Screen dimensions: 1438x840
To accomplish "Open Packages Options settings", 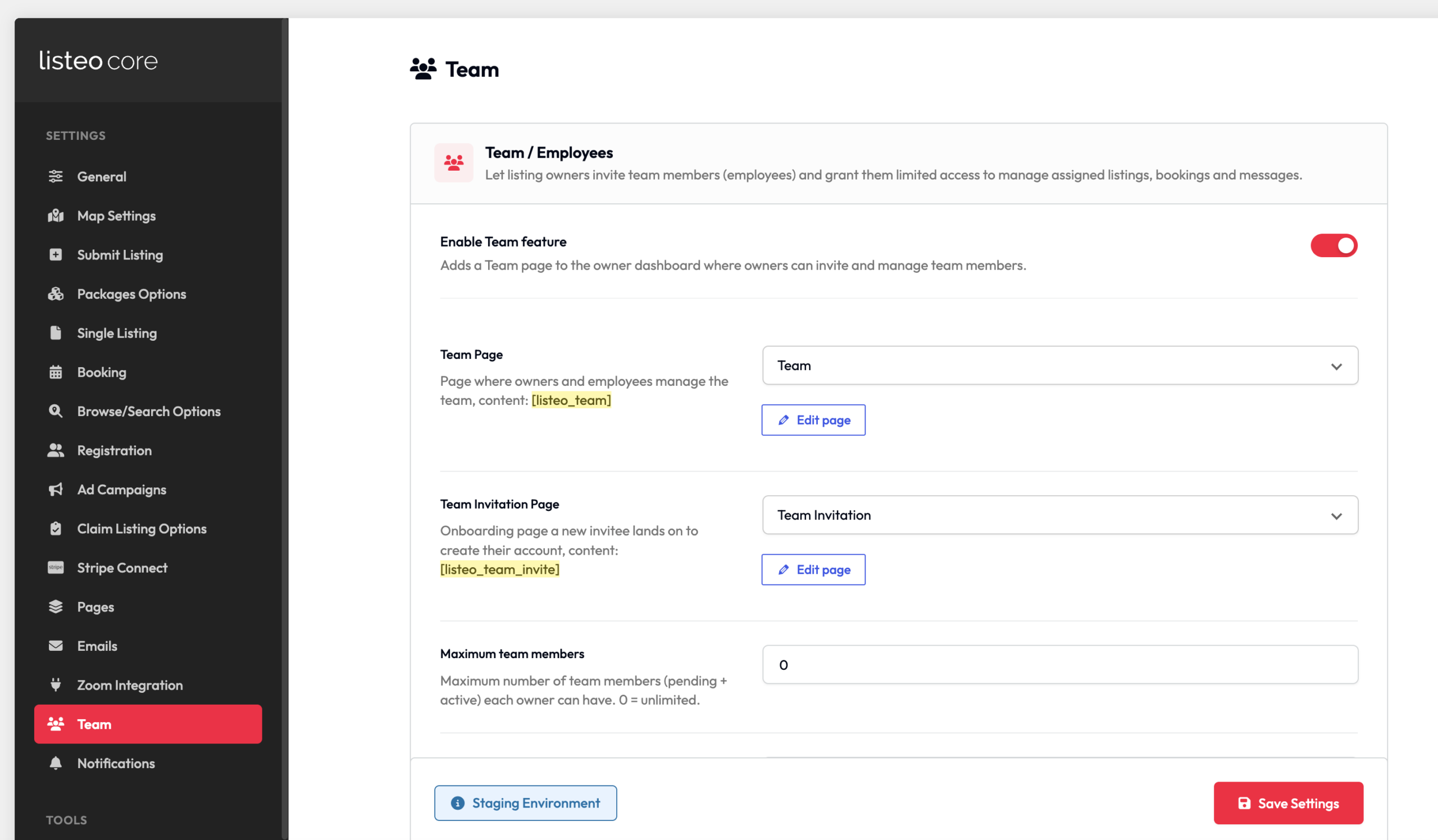I will pyautogui.click(x=148, y=294).
